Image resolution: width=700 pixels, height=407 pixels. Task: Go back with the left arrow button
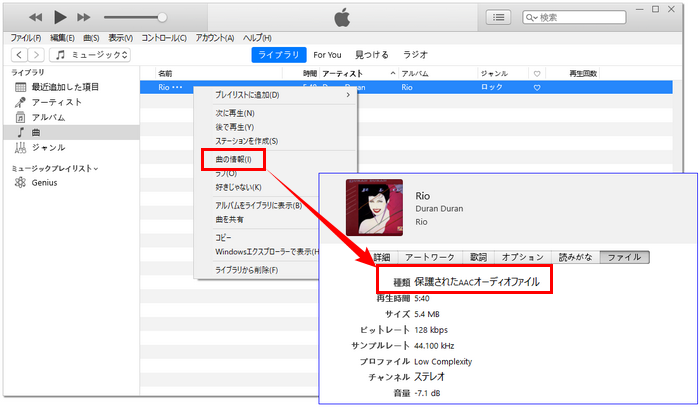[19, 55]
